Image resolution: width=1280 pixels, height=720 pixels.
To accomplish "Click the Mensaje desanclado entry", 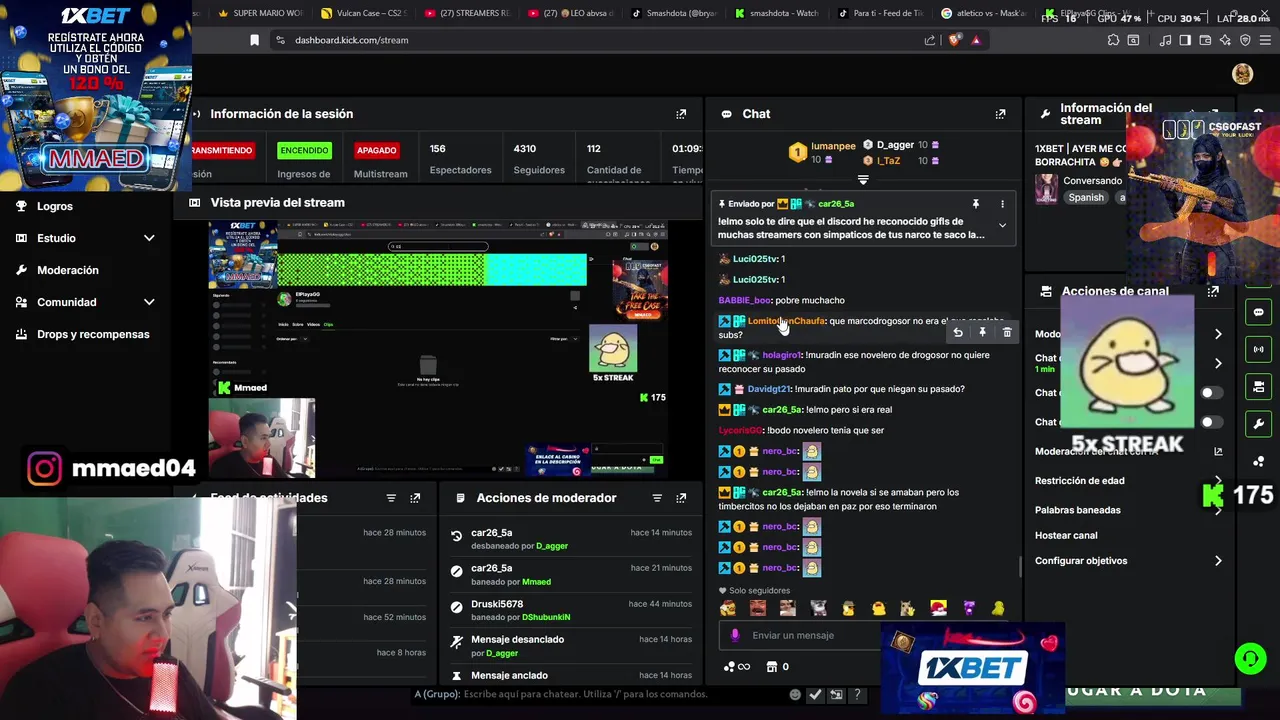I will [x=571, y=646].
